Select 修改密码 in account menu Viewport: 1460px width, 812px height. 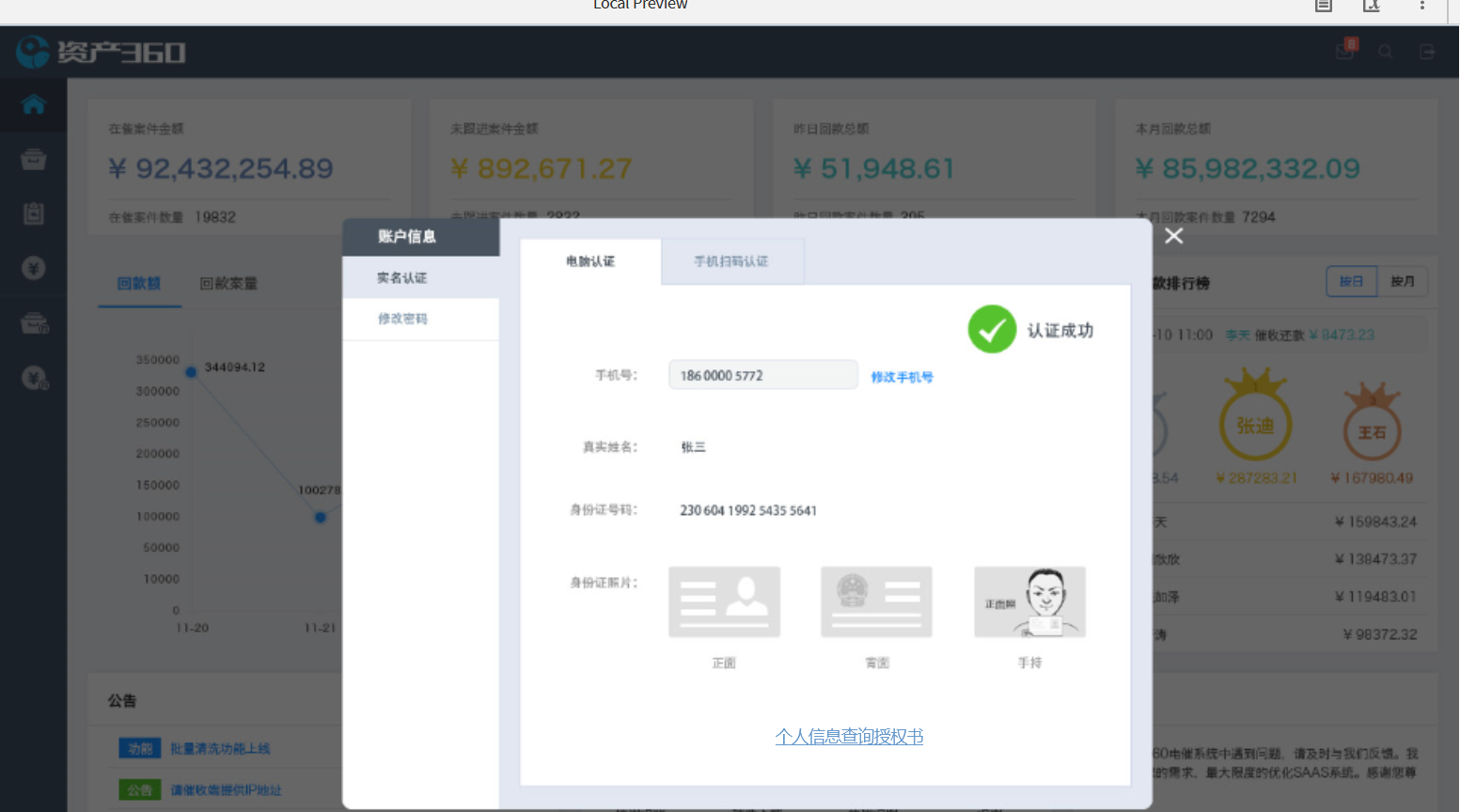pos(420,320)
